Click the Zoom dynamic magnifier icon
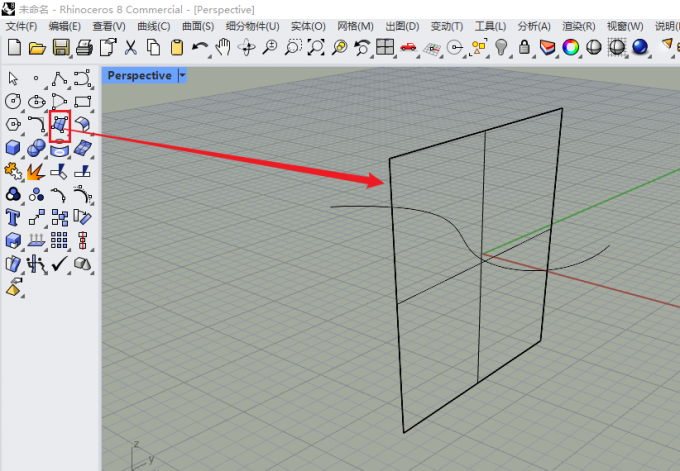 point(270,47)
